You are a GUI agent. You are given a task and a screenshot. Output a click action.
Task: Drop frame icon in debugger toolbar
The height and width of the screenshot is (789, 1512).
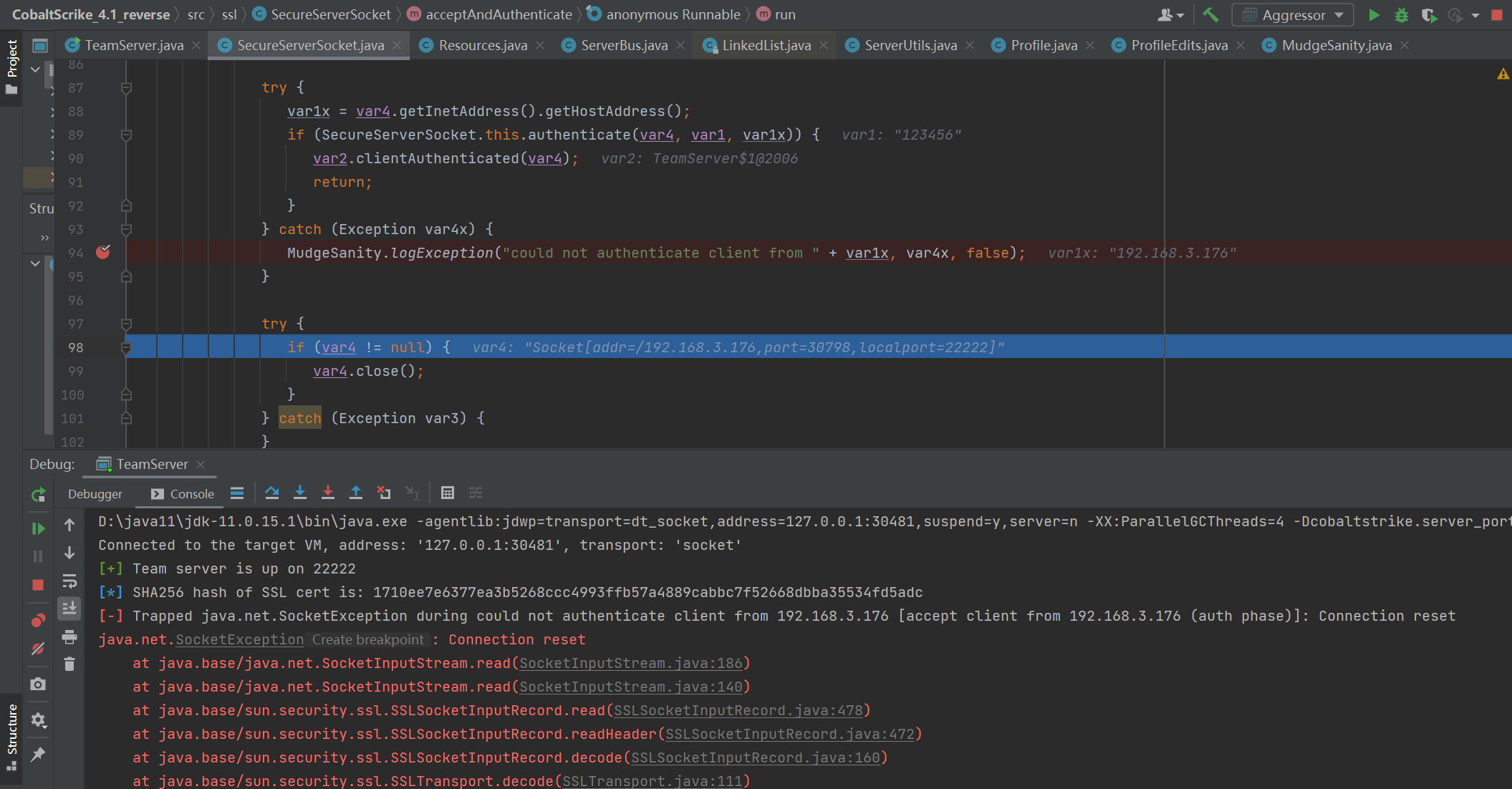(x=384, y=493)
